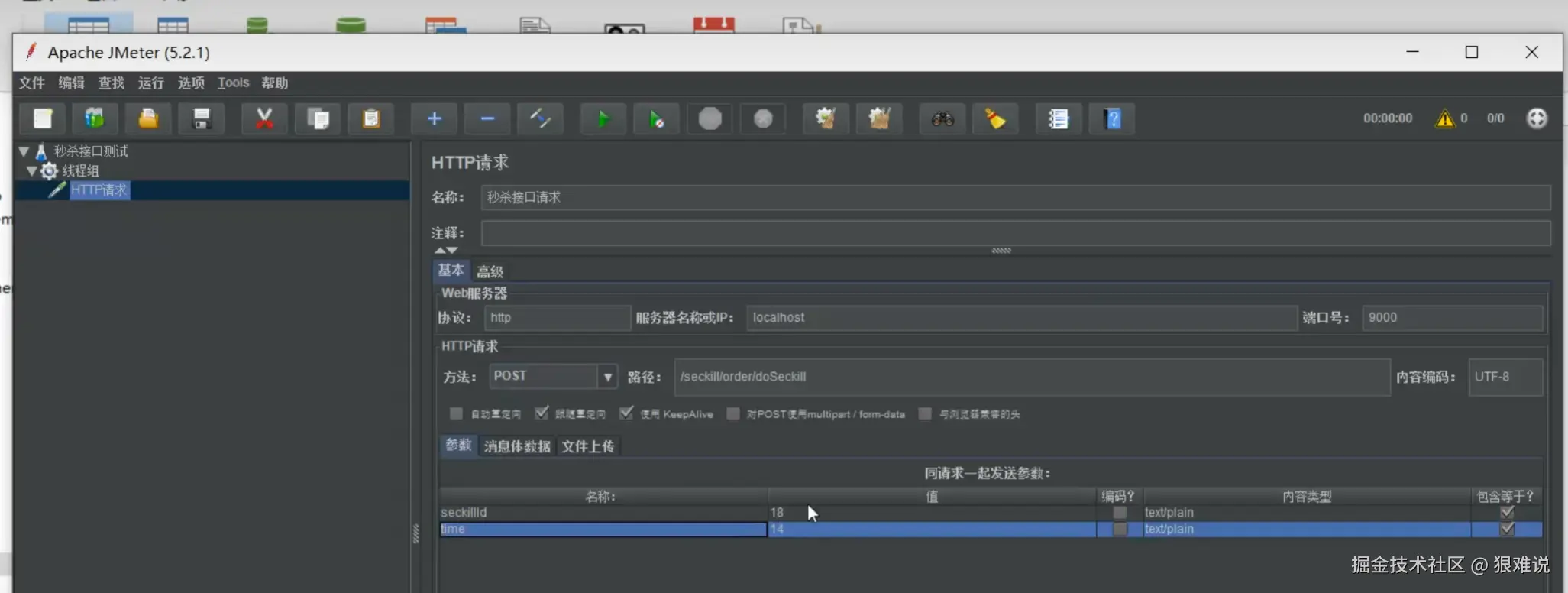The height and width of the screenshot is (593, 1568).
Task: Open the 编辑 menu
Action: tap(72, 83)
